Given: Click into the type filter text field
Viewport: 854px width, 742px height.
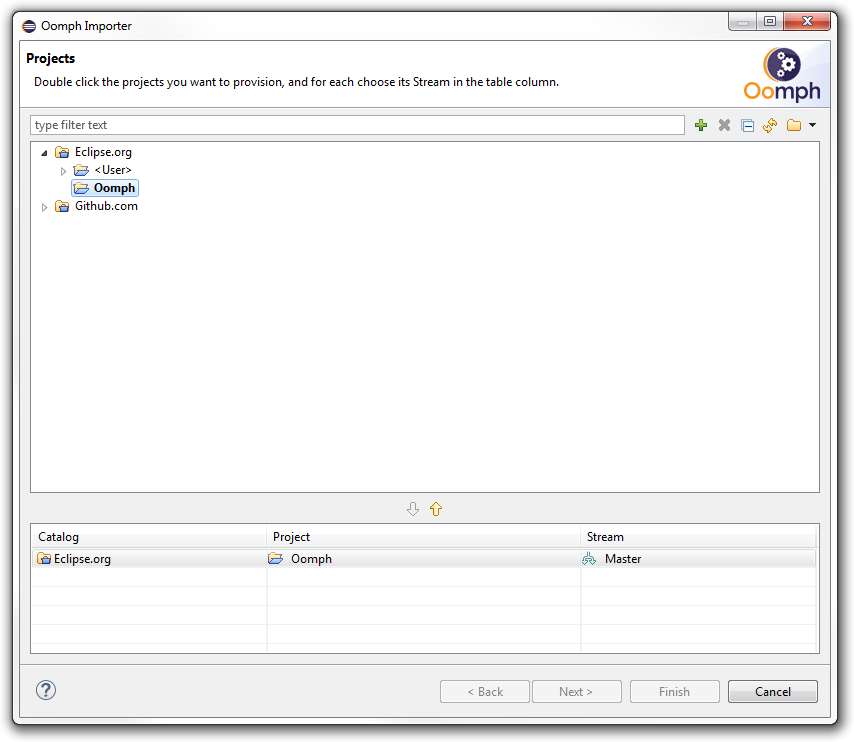Looking at the screenshot, I should [x=357, y=125].
